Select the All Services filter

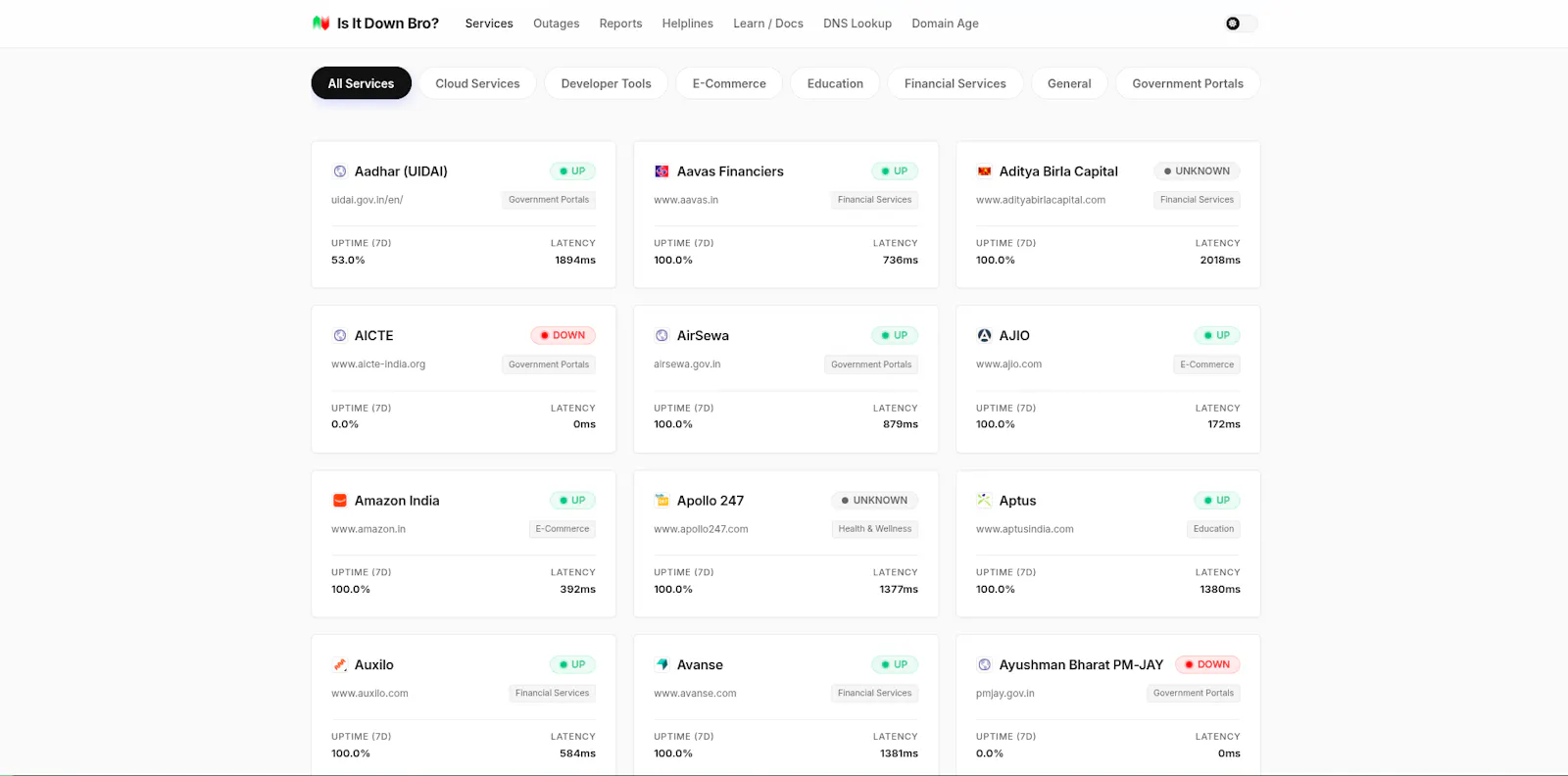point(361,83)
